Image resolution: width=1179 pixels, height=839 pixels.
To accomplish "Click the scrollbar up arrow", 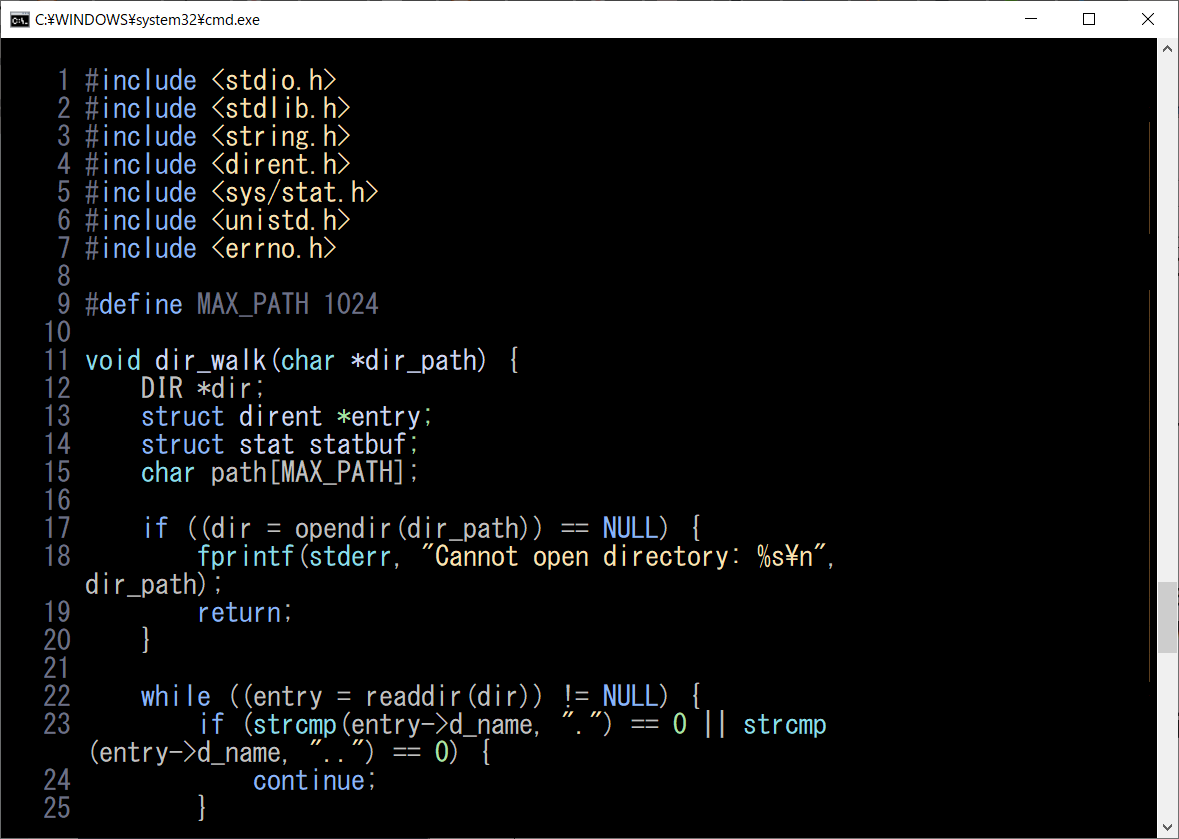I will [x=1167, y=49].
